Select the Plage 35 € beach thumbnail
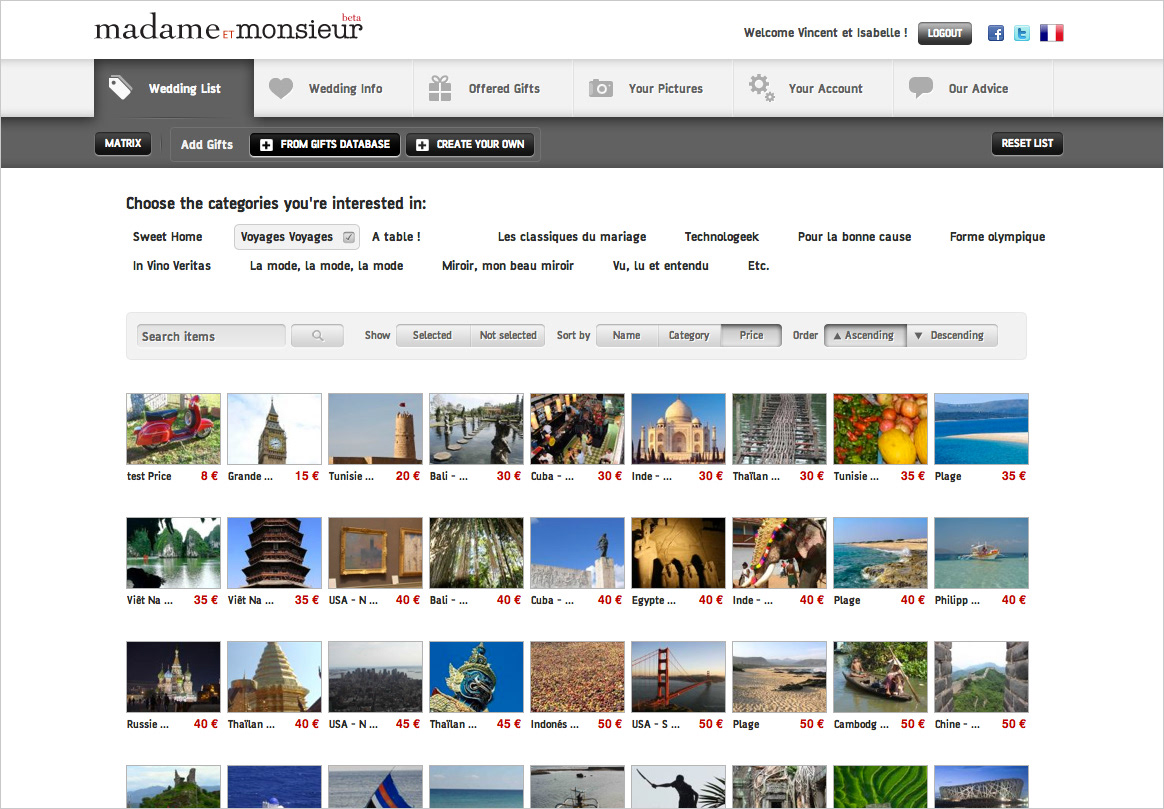This screenshot has height=809, width=1164. (981, 429)
